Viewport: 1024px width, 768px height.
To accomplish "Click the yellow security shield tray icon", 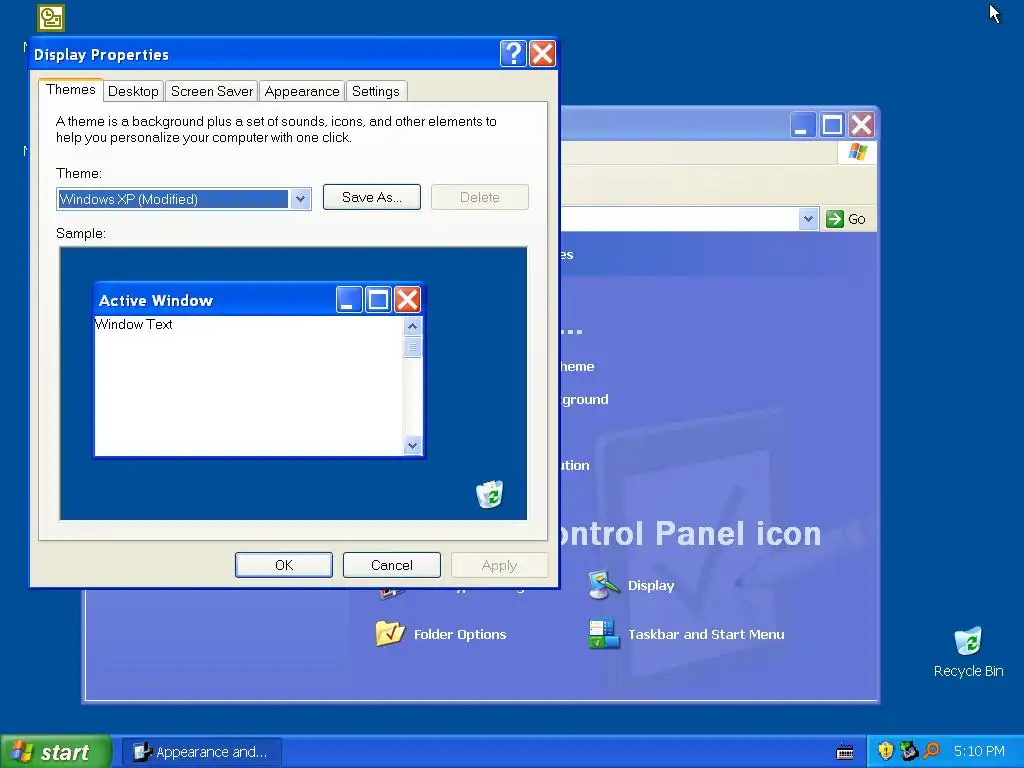I will coord(886,751).
